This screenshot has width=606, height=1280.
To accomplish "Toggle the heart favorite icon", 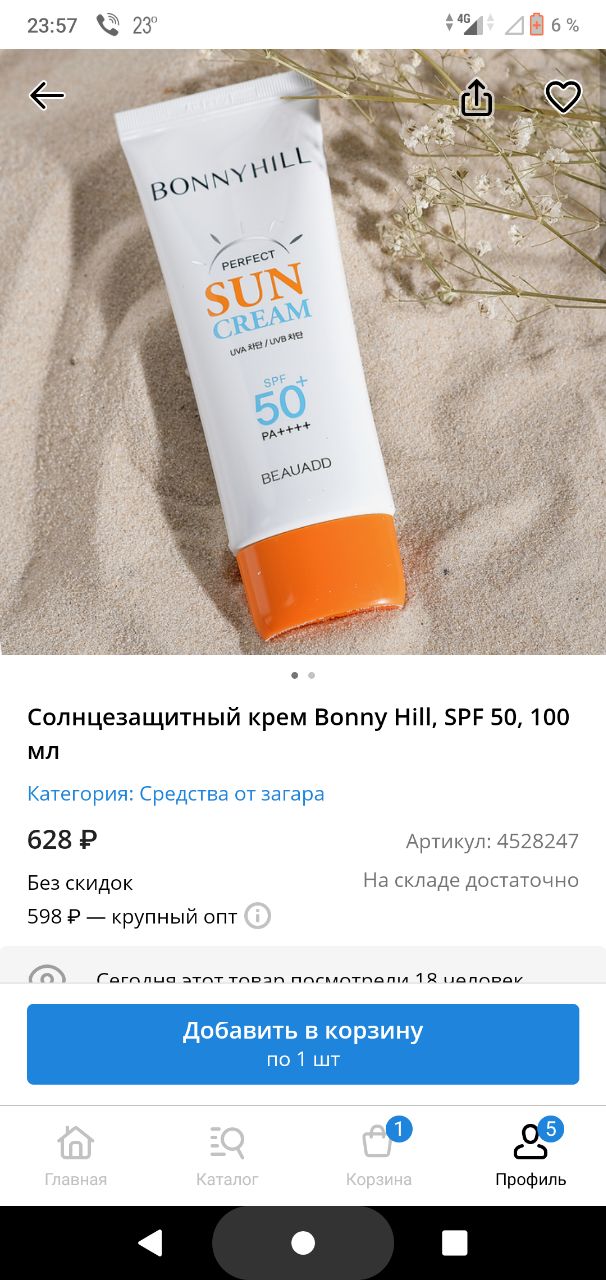I will coord(563,97).
